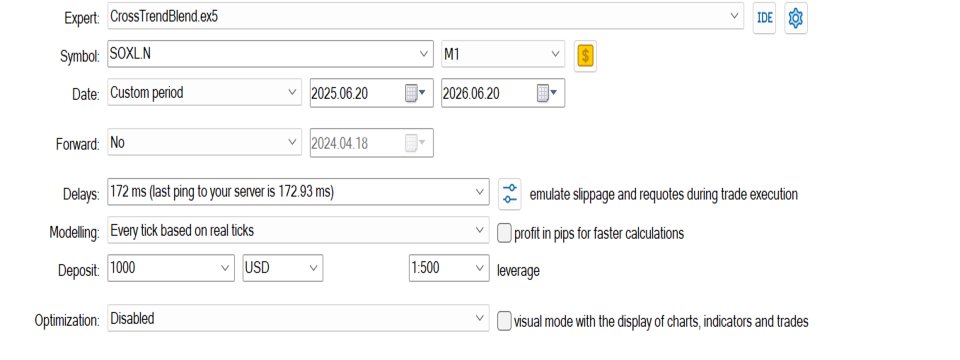Screen dimensions: 960x360
Task: Open the Forward mode dropdown
Action: tap(204, 142)
